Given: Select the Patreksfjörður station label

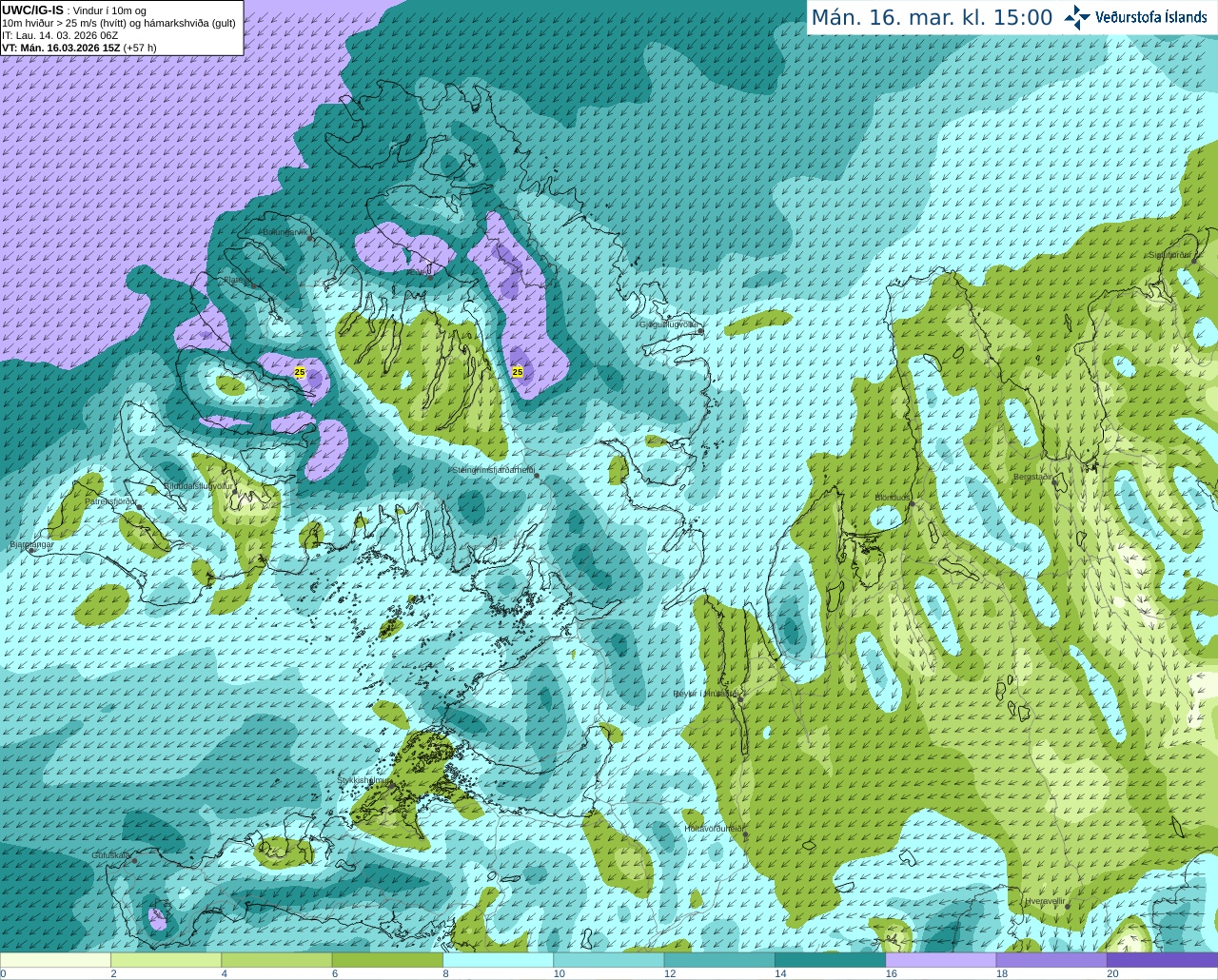Looking at the screenshot, I should tap(111, 500).
